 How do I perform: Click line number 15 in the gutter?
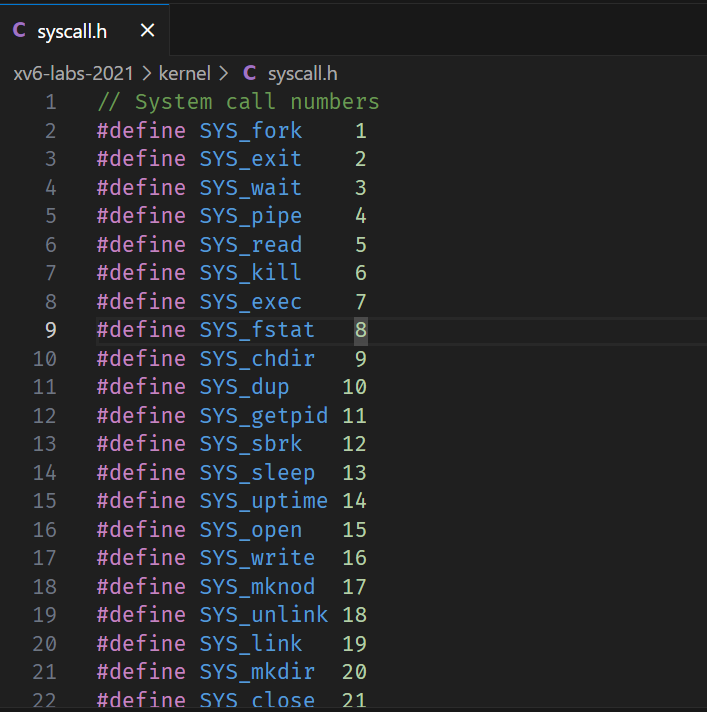click(44, 501)
